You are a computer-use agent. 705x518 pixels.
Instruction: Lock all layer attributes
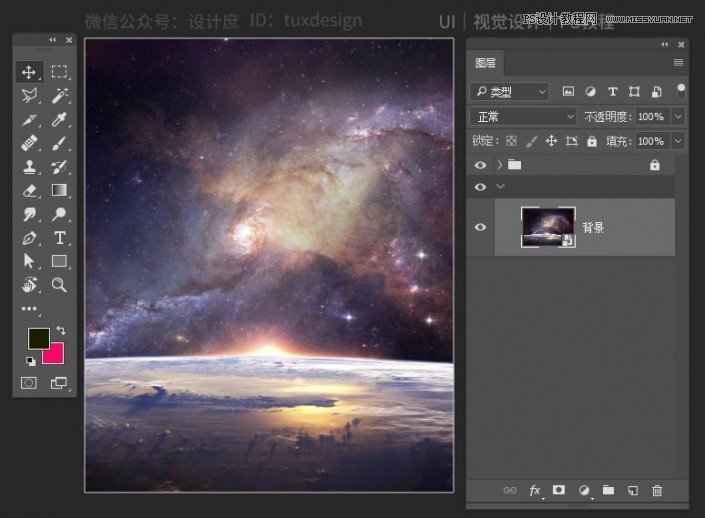[x=592, y=141]
